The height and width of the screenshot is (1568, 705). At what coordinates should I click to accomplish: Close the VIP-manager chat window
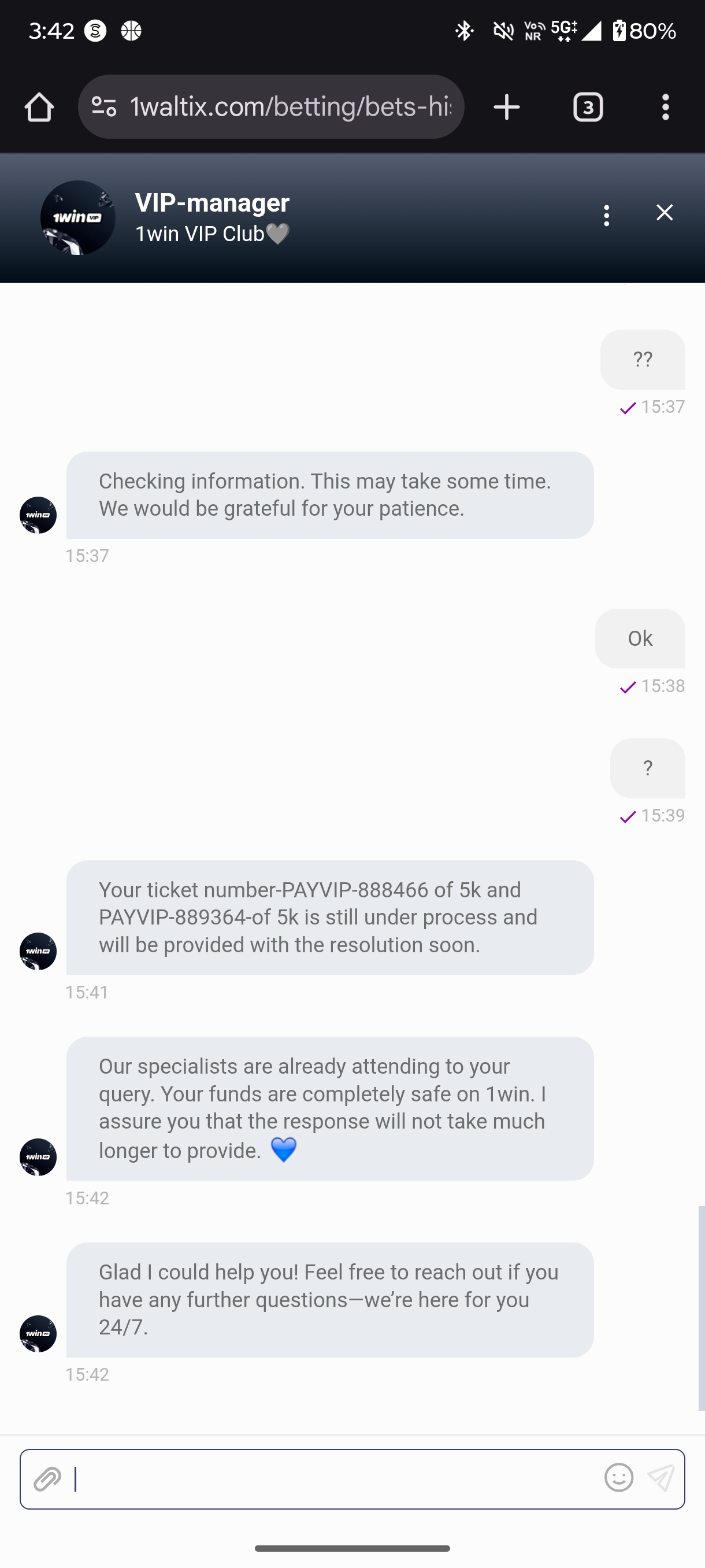pos(664,213)
